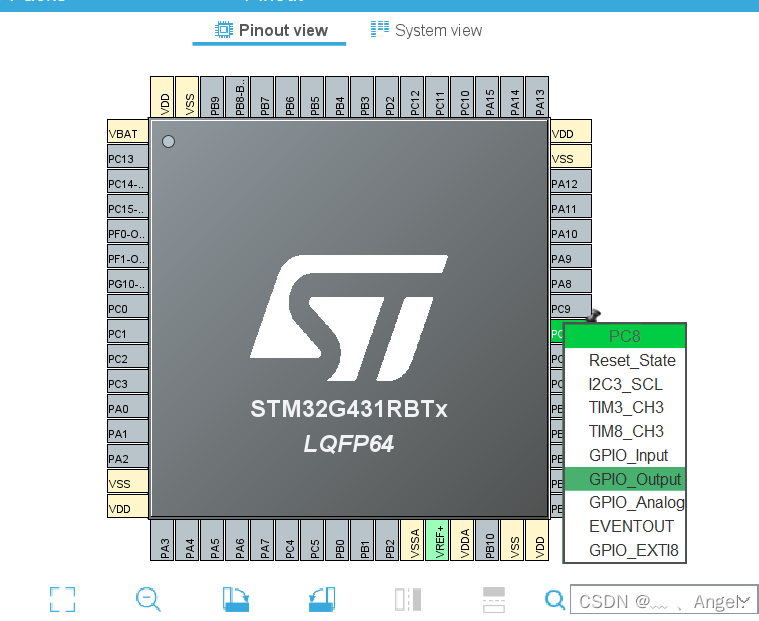
Task: Select pin PA4 on the bottom row
Action: 187,540
